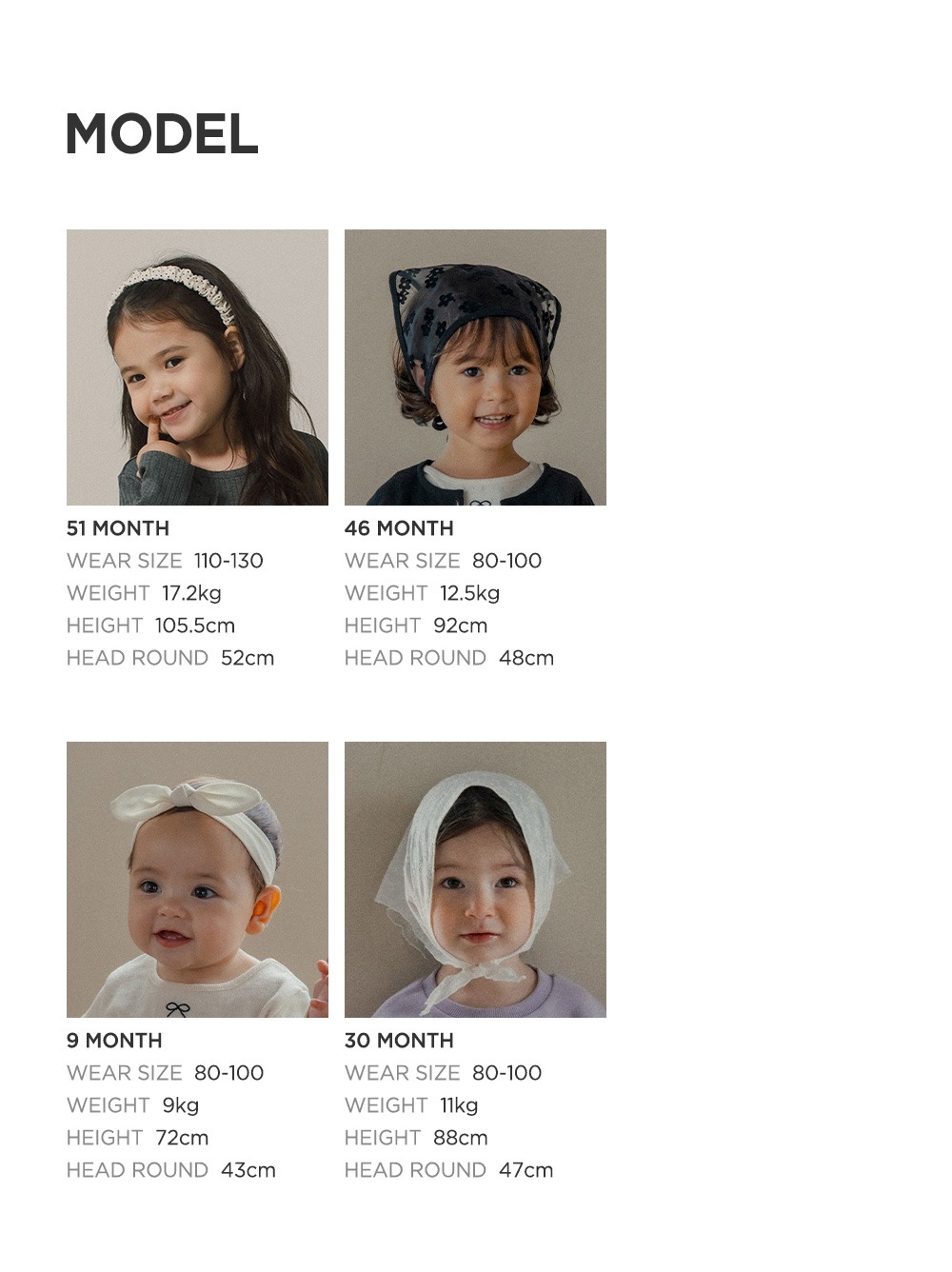952x1272 pixels.
Task: Select the 51 MONTH label
Action: tap(118, 528)
